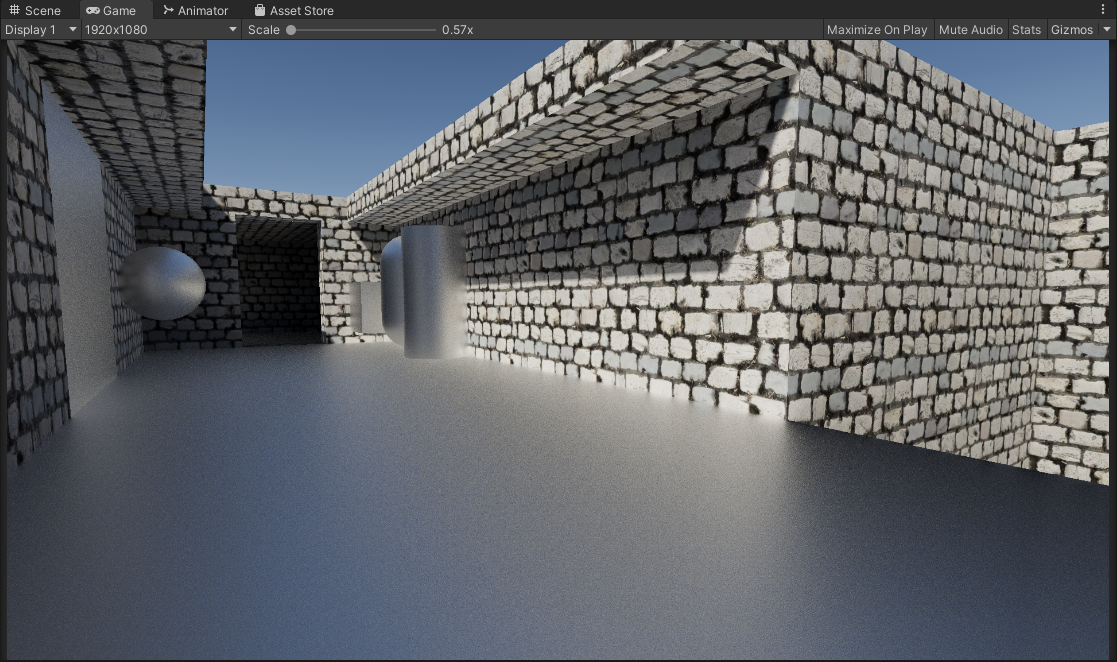
Task: Click the Animator tab icon
Action: tap(168, 10)
